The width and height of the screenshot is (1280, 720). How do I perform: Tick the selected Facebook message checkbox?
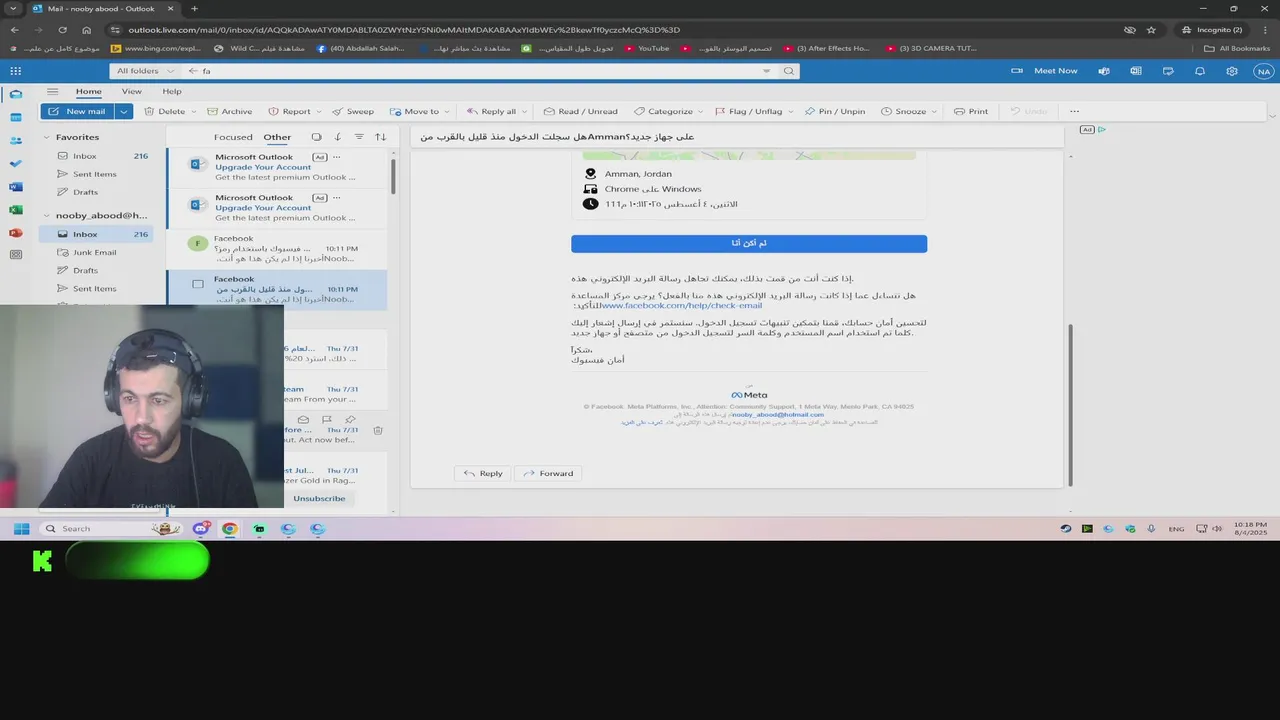(x=198, y=284)
